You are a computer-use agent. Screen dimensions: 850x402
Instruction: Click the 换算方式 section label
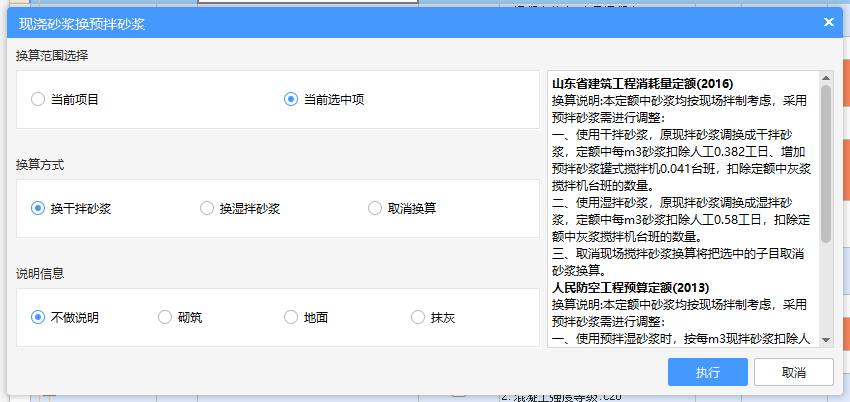(40, 165)
